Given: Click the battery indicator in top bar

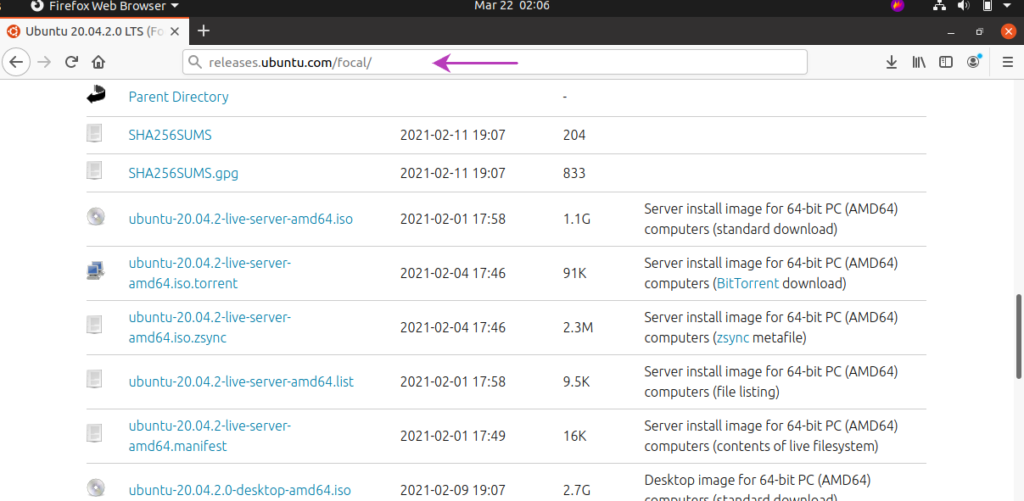Looking at the screenshot, I should coord(987,6).
